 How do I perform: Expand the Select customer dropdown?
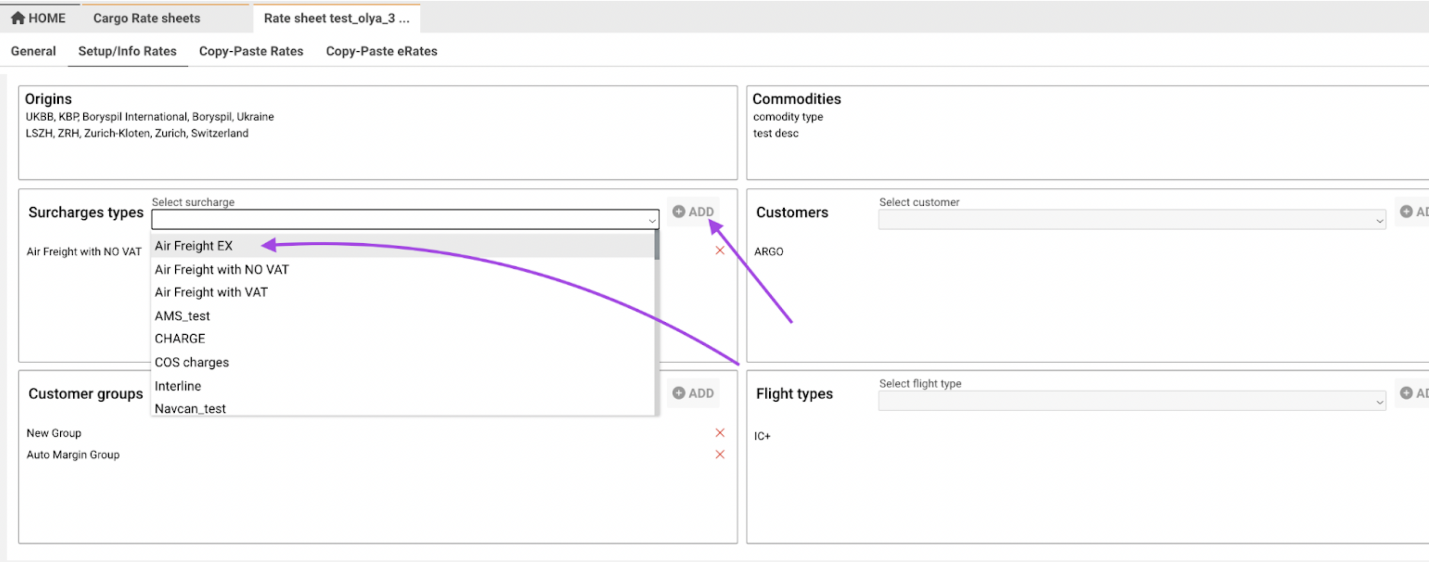1379,221
